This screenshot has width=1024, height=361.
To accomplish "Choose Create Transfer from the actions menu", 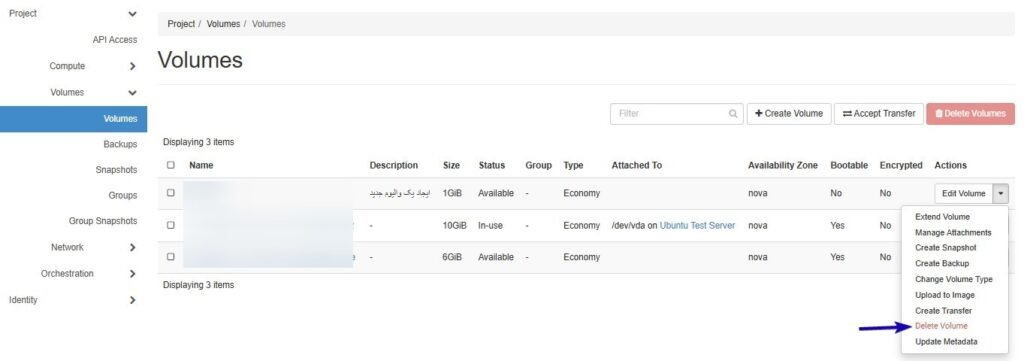I will pos(943,311).
